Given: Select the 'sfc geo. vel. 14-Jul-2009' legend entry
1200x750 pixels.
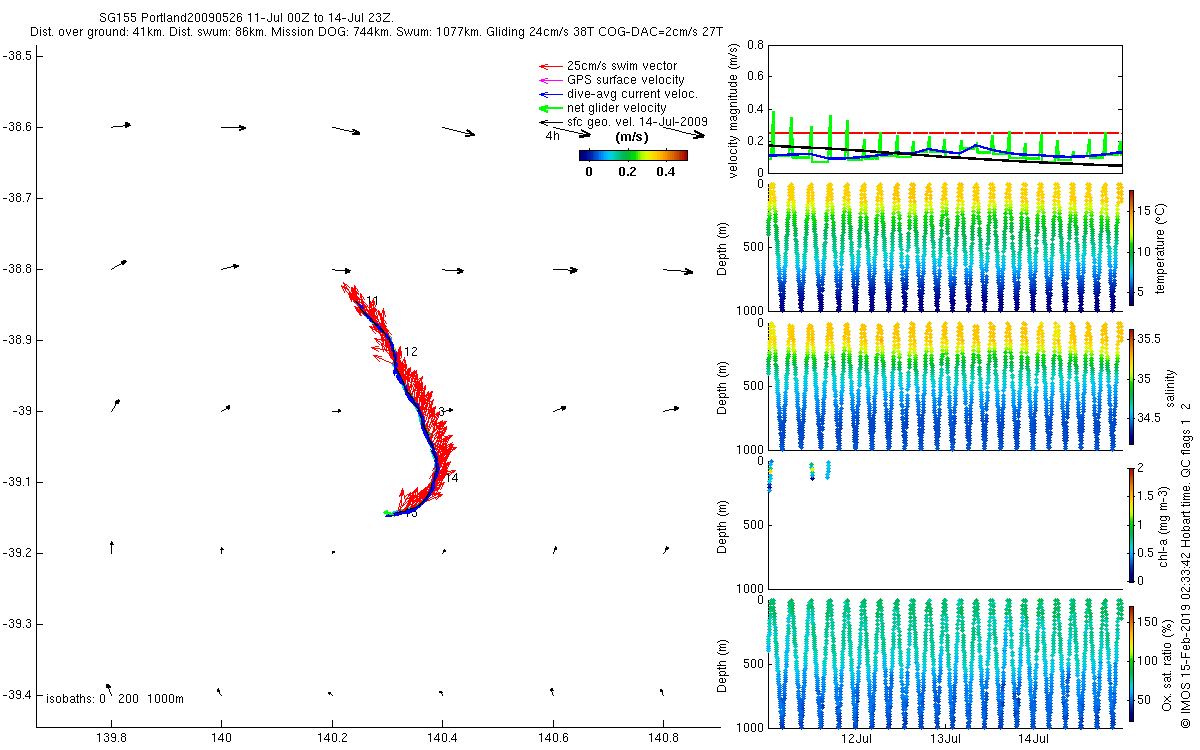Looking at the screenshot, I should click(622, 122).
